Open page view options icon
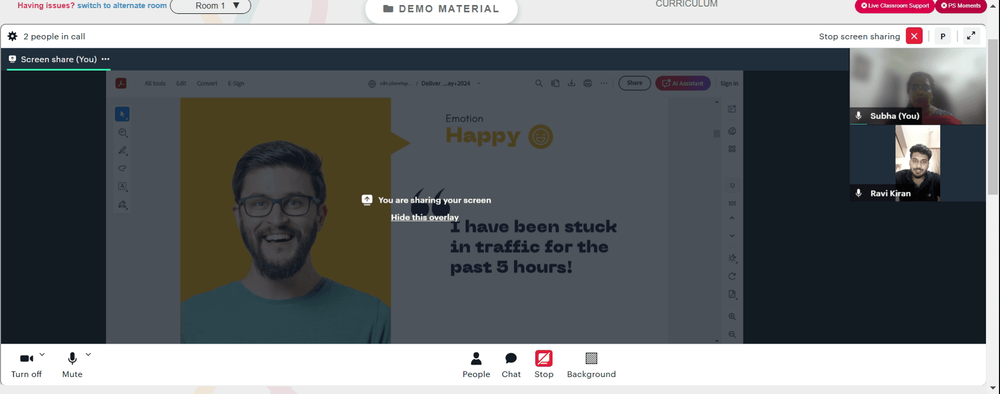1000x394 pixels. (732, 294)
